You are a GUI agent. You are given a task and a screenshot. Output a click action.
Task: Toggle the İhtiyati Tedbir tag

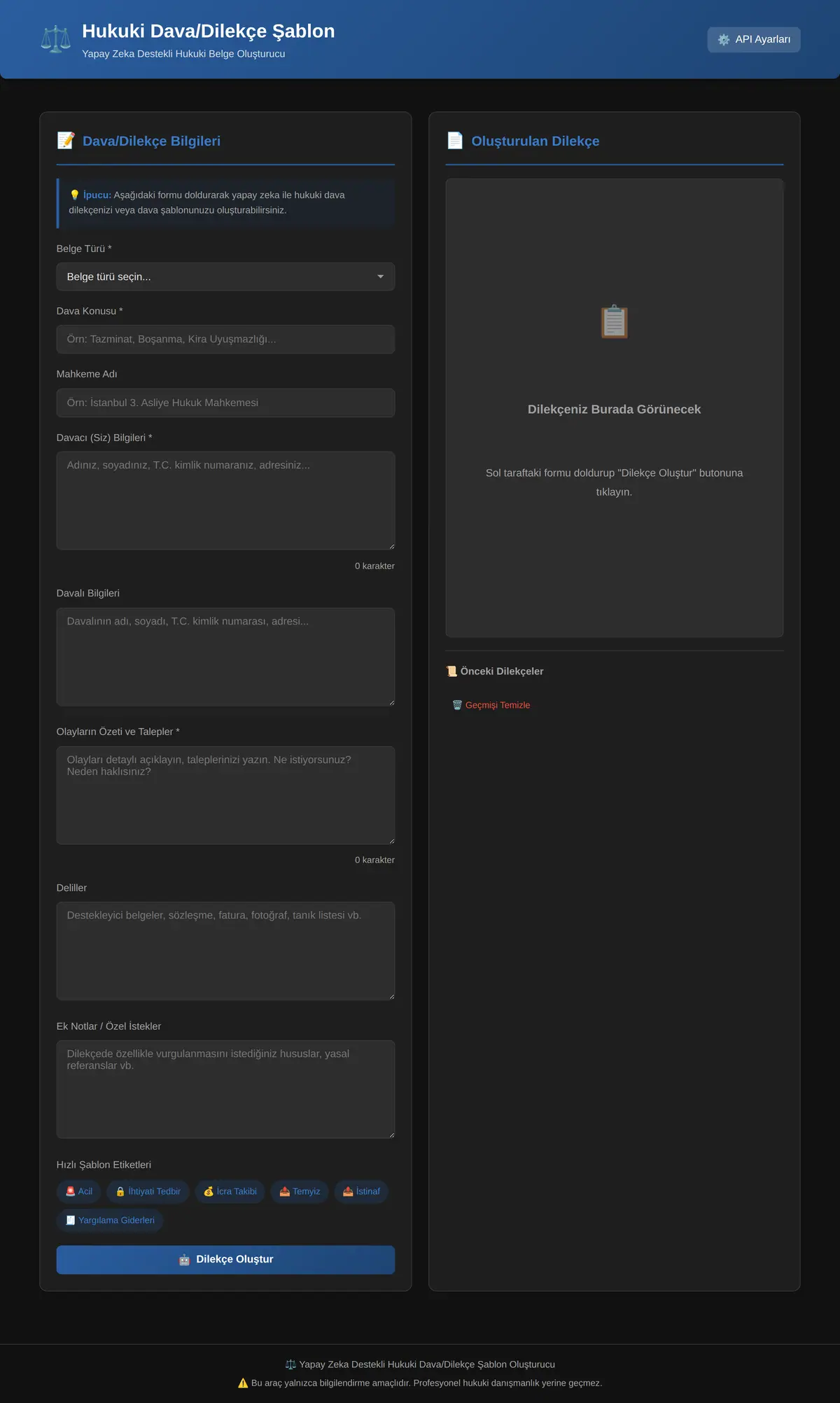coord(148,1192)
